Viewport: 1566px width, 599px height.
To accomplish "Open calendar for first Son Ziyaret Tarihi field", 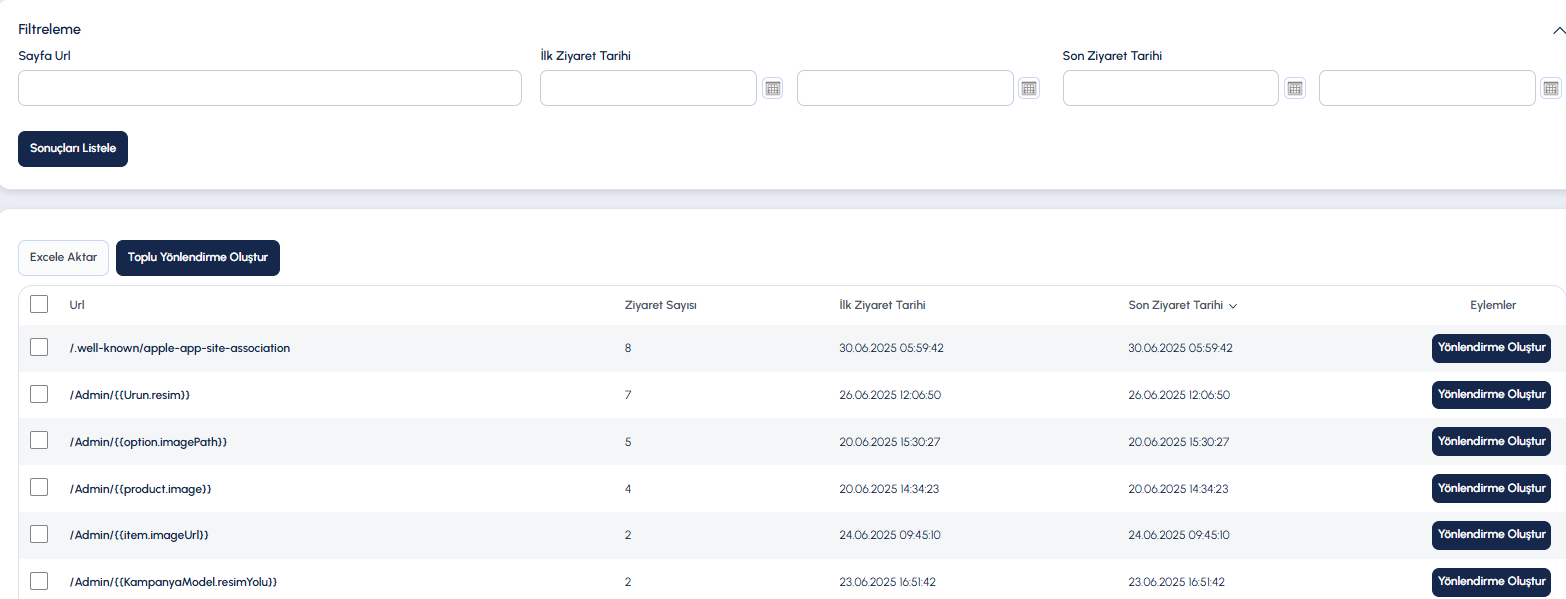I will coord(1295,88).
